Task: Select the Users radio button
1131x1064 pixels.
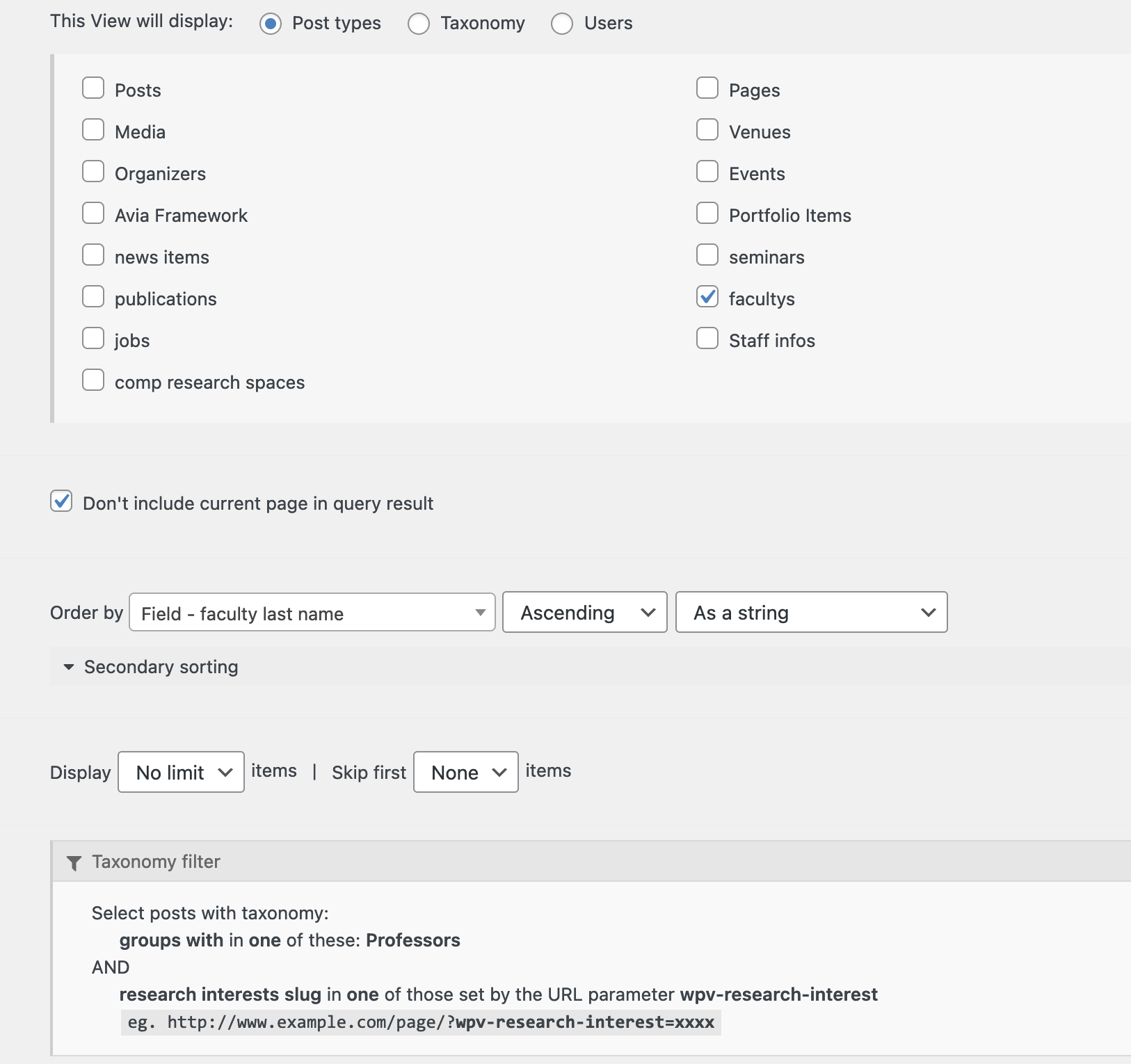Action: click(562, 24)
